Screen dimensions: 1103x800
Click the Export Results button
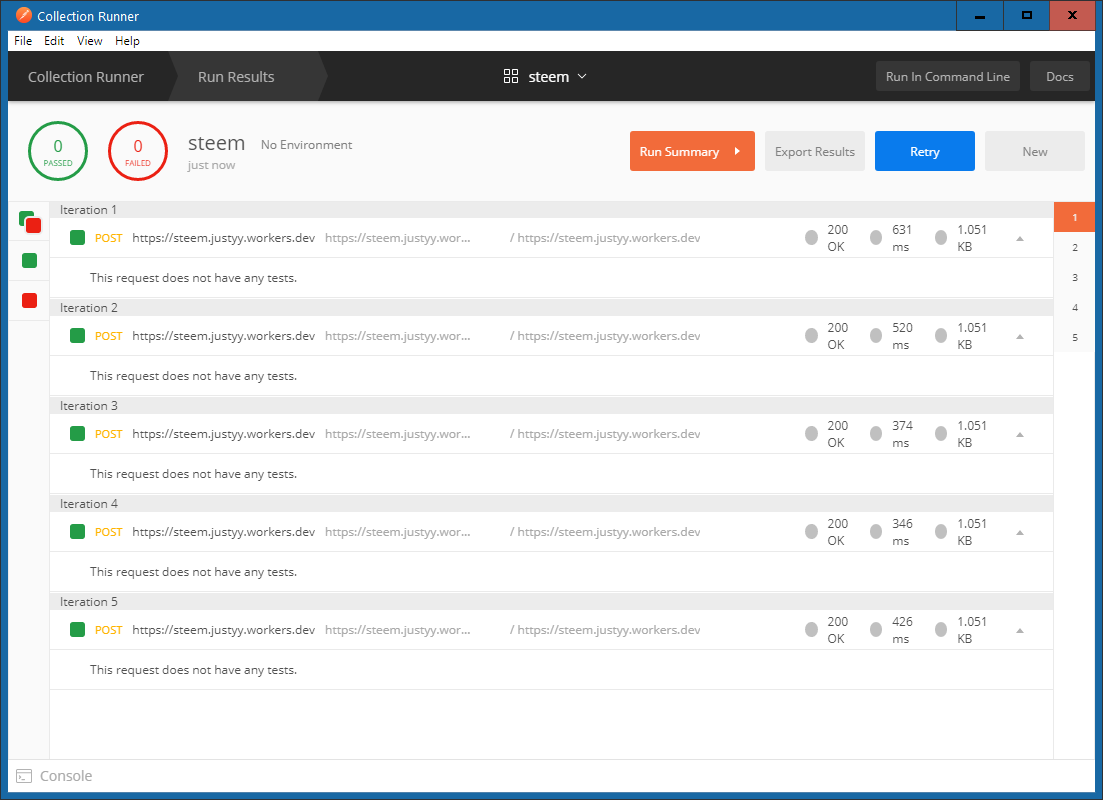[815, 151]
